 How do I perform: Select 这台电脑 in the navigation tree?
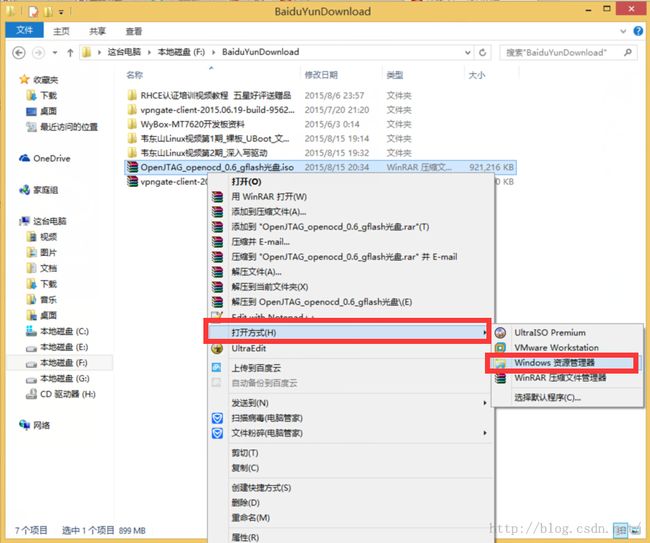43,221
